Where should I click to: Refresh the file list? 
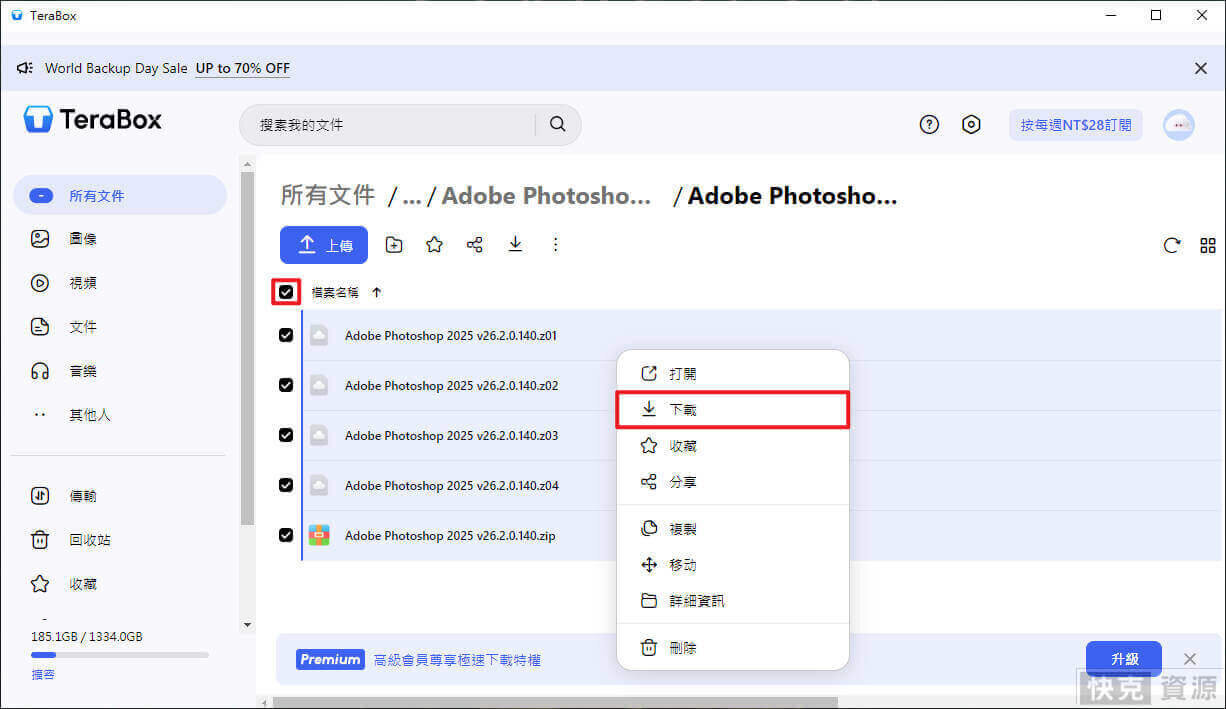click(1172, 245)
